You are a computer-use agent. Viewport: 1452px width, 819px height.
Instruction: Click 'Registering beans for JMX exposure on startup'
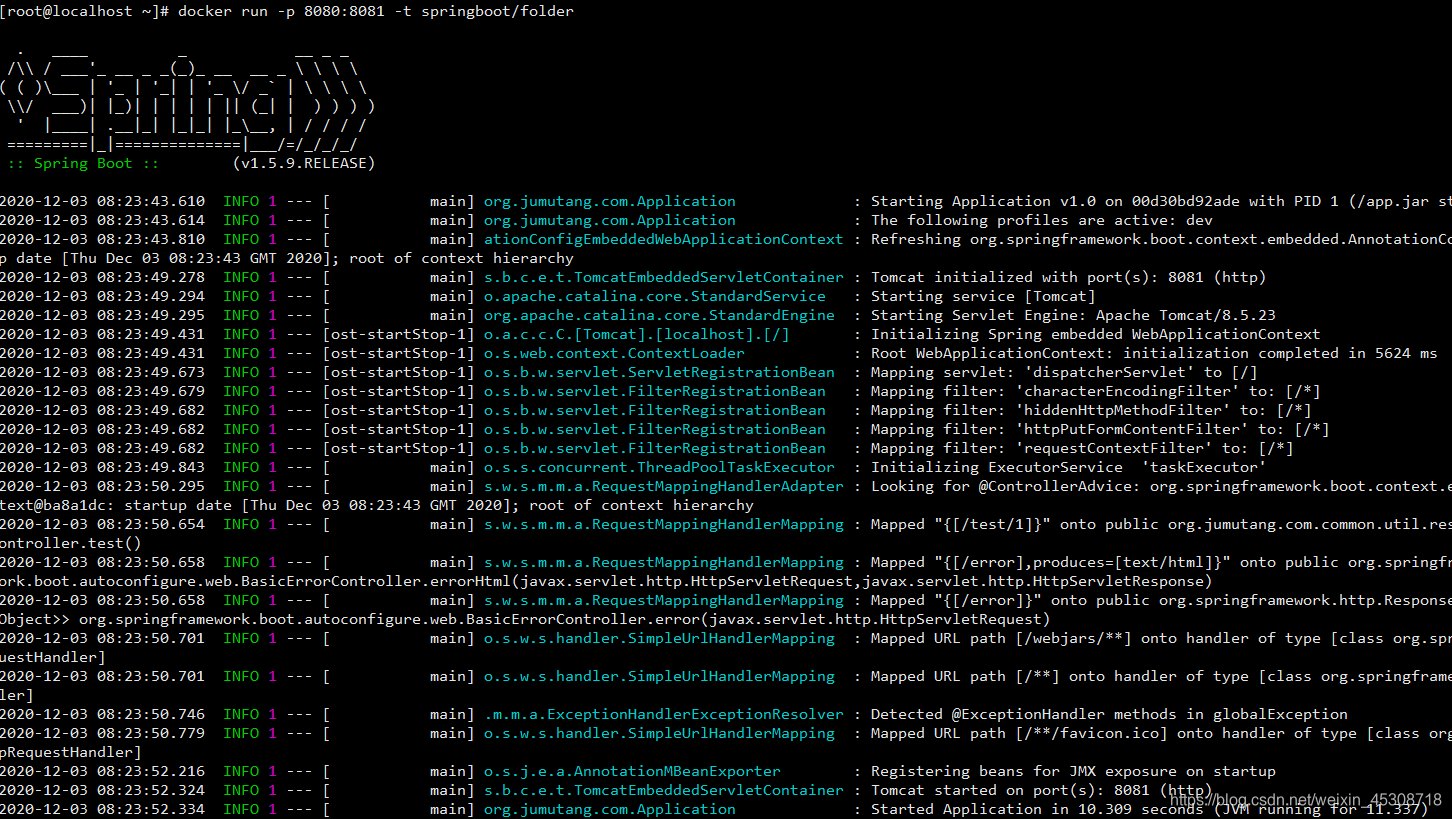(1073, 771)
